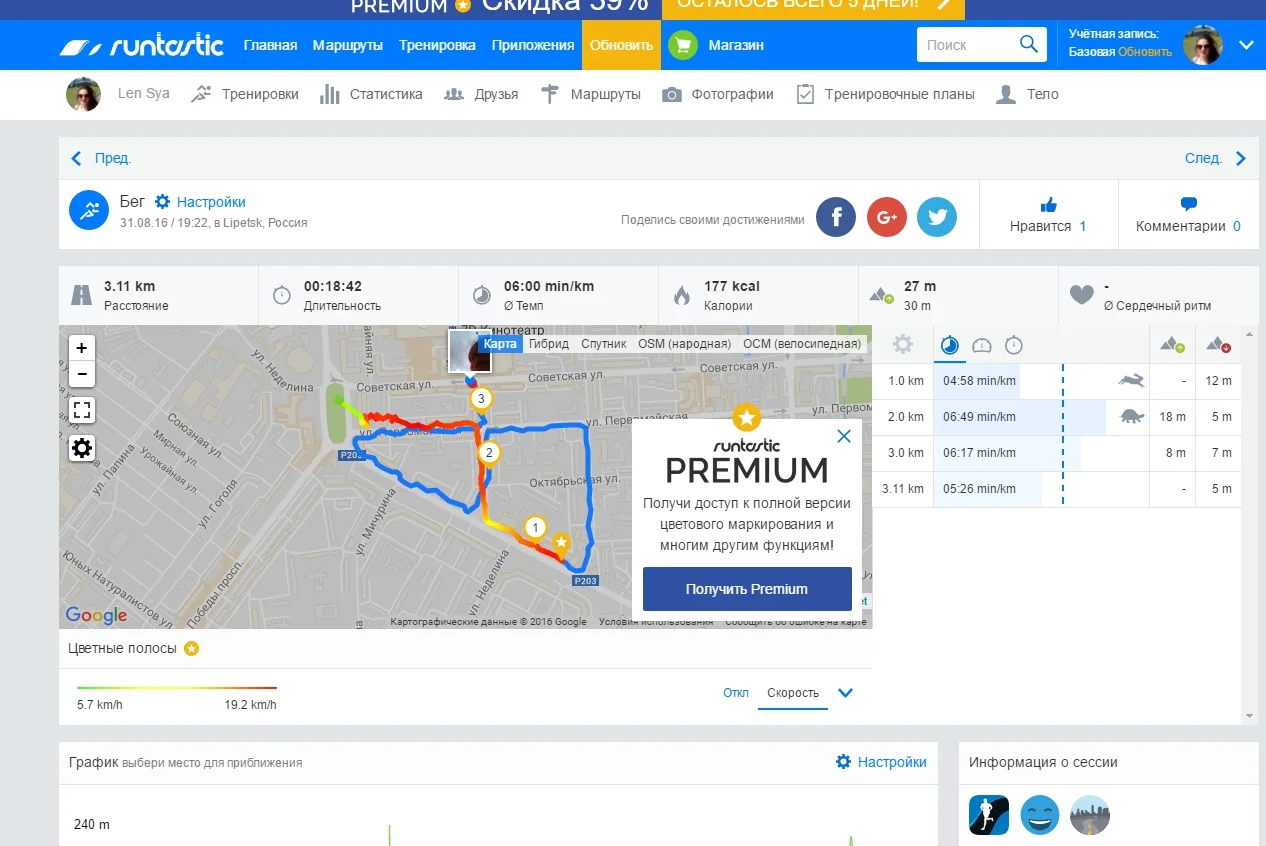Open the Магазин link

(x=736, y=45)
